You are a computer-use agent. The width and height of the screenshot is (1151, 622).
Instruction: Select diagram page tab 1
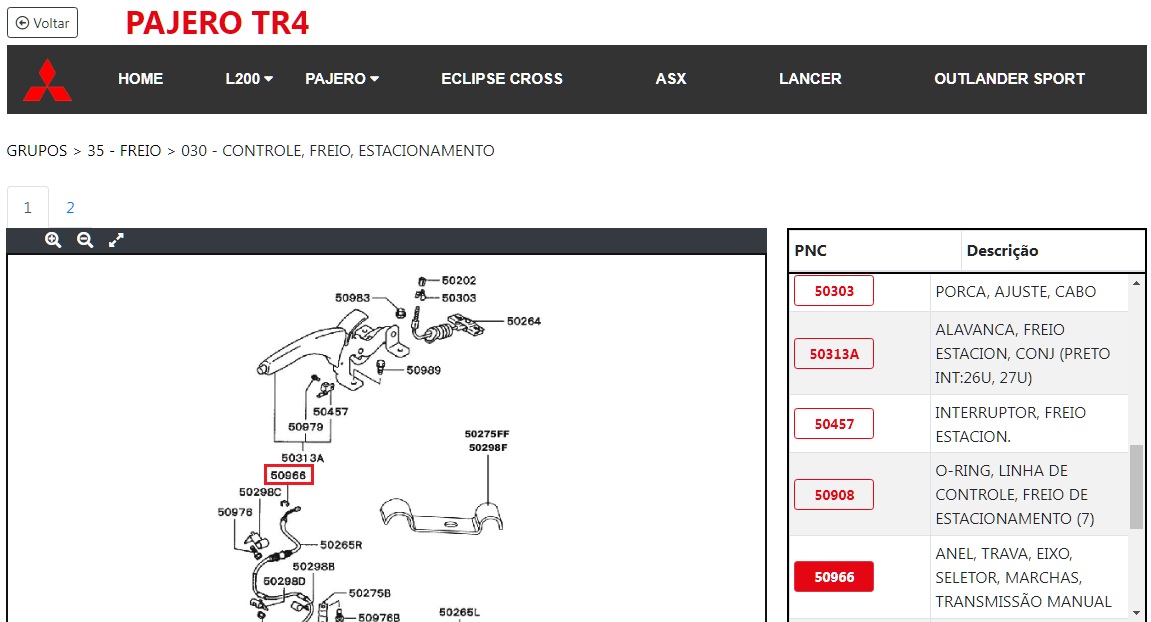pos(28,208)
